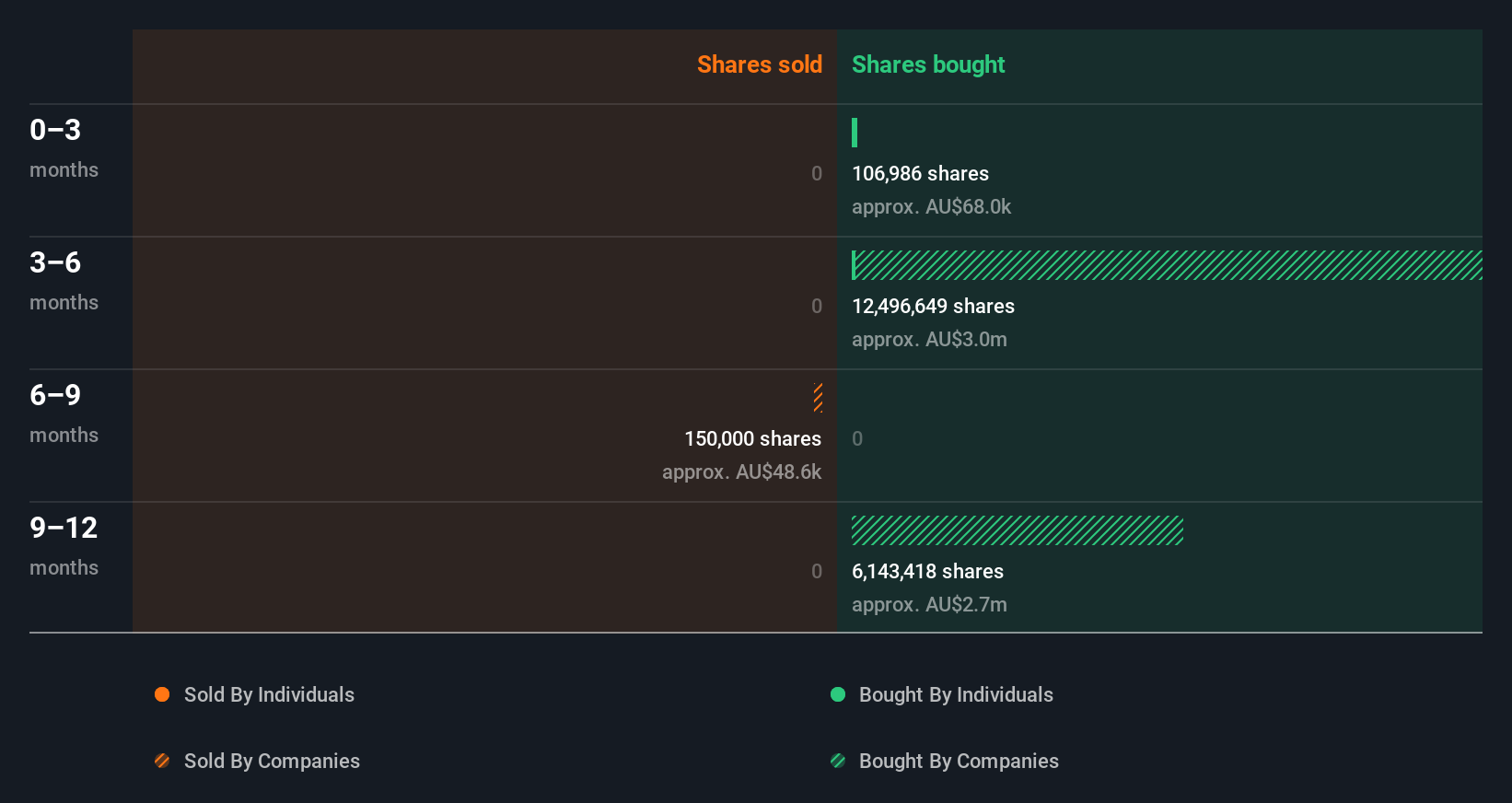Viewport: 1512px width, 803px height.
Task: Click the 0–3 months row label
Action: tap(64, 147)
